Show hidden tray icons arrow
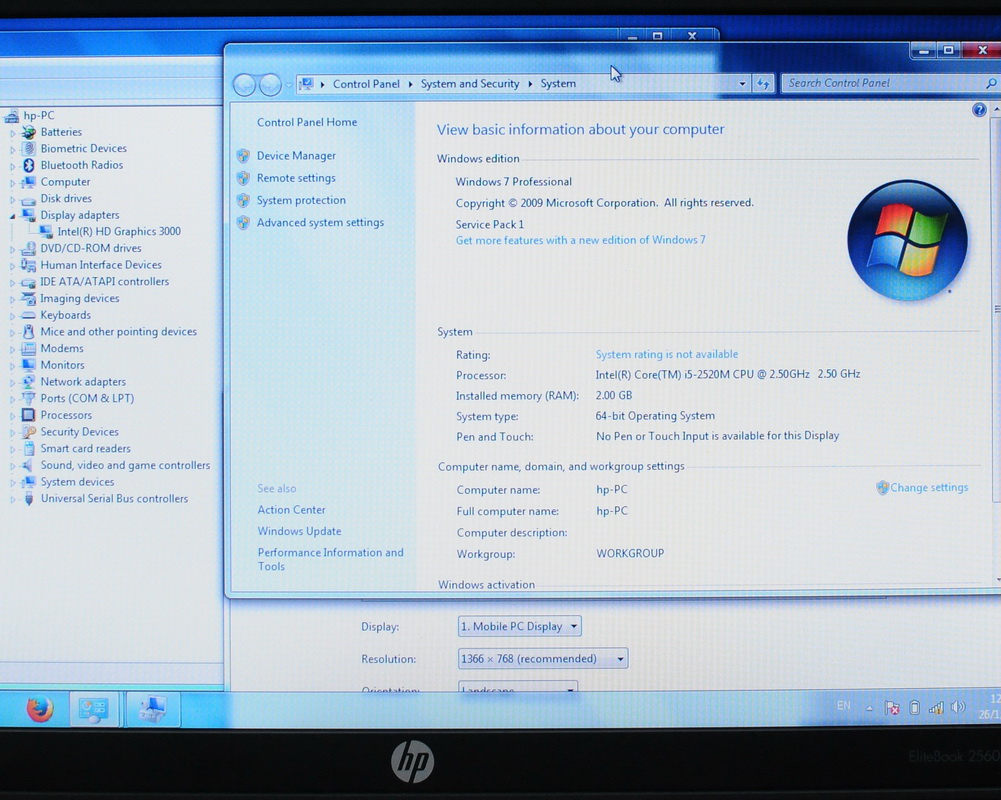 pyautogui.click(x=869, y=708)
